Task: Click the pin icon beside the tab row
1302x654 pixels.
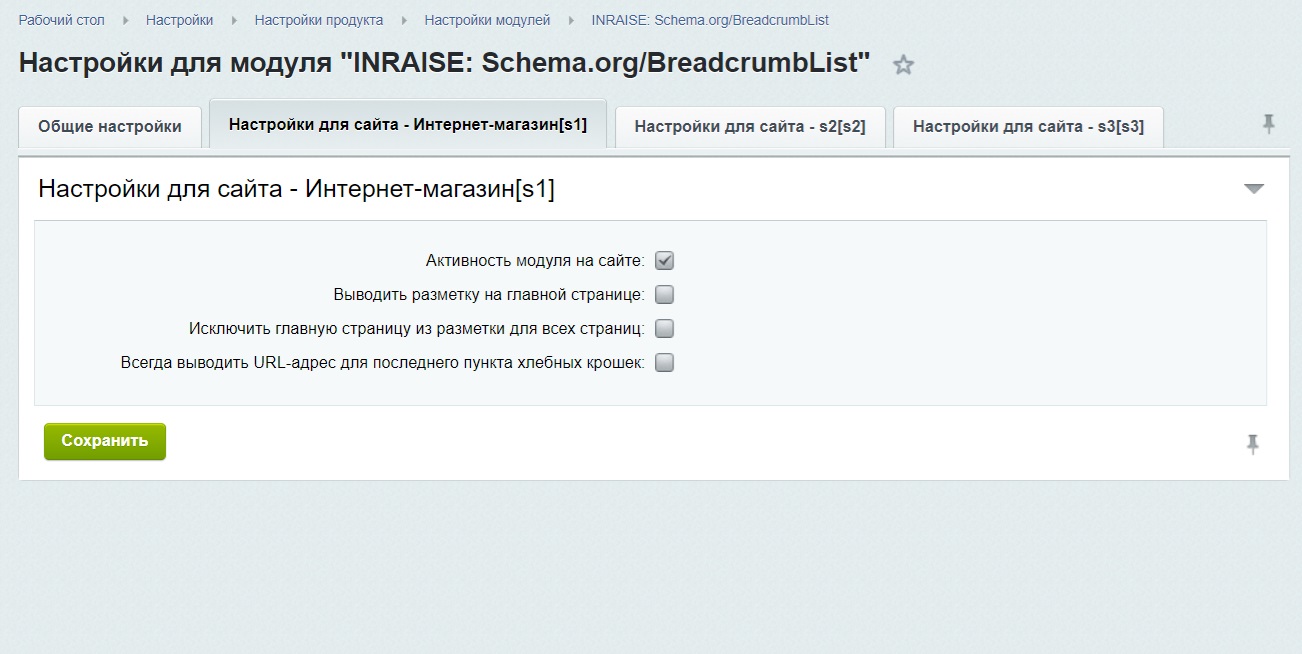Action: [x=1268, y=124]
